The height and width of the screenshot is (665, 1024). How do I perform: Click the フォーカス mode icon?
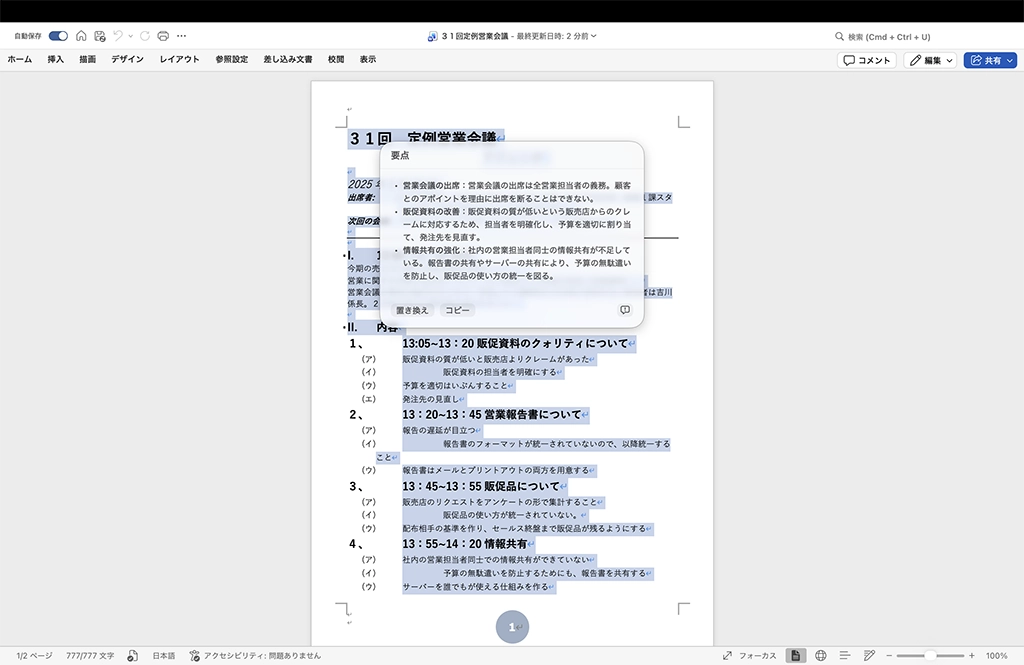tap(728, 655)
